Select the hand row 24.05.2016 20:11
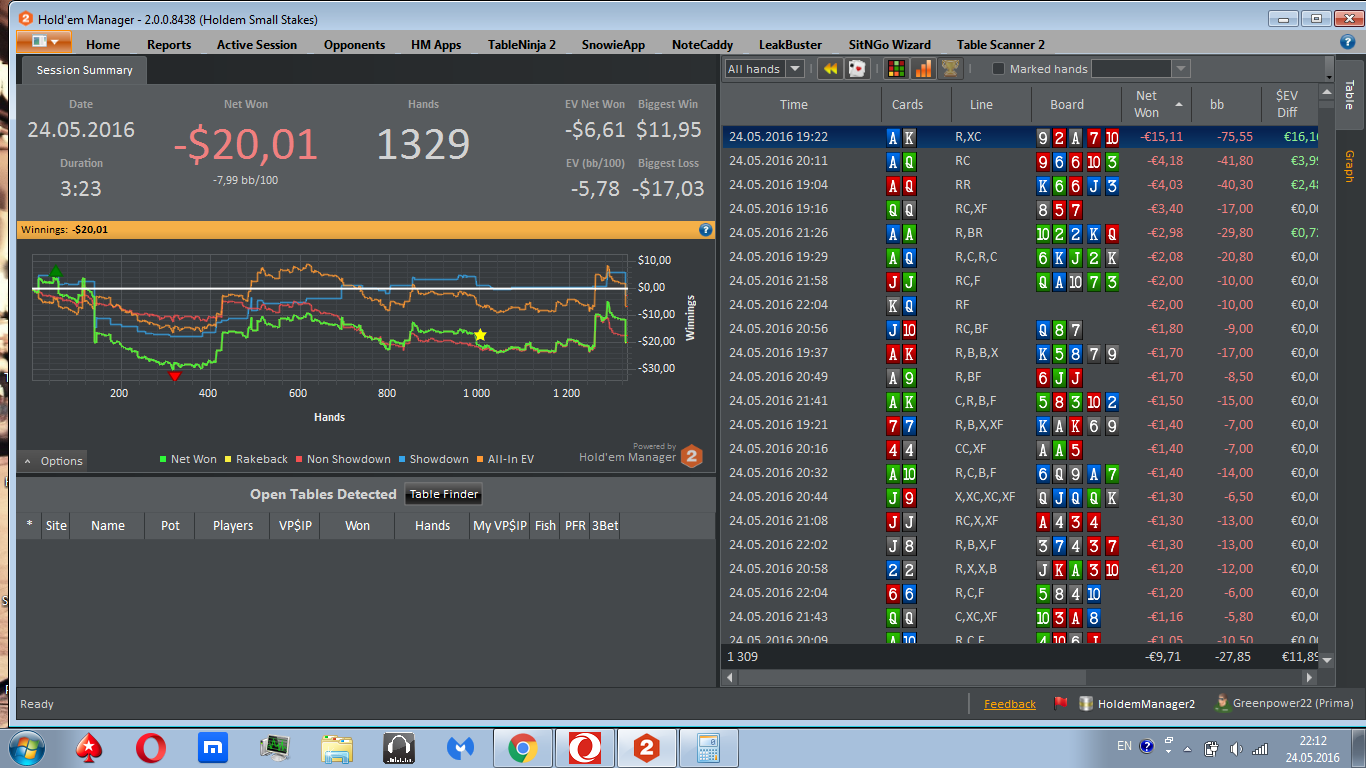The width and height of the screenshot is (1366, 768). click(1020, 161)
